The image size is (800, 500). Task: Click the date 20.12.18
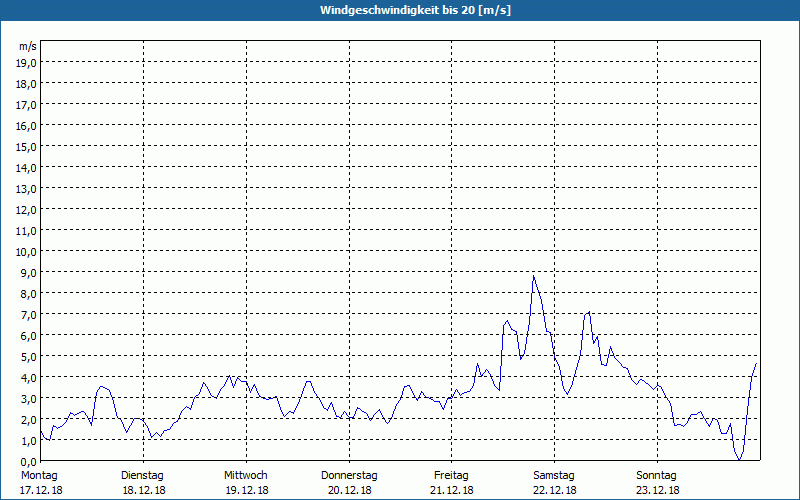pos(349,490)
